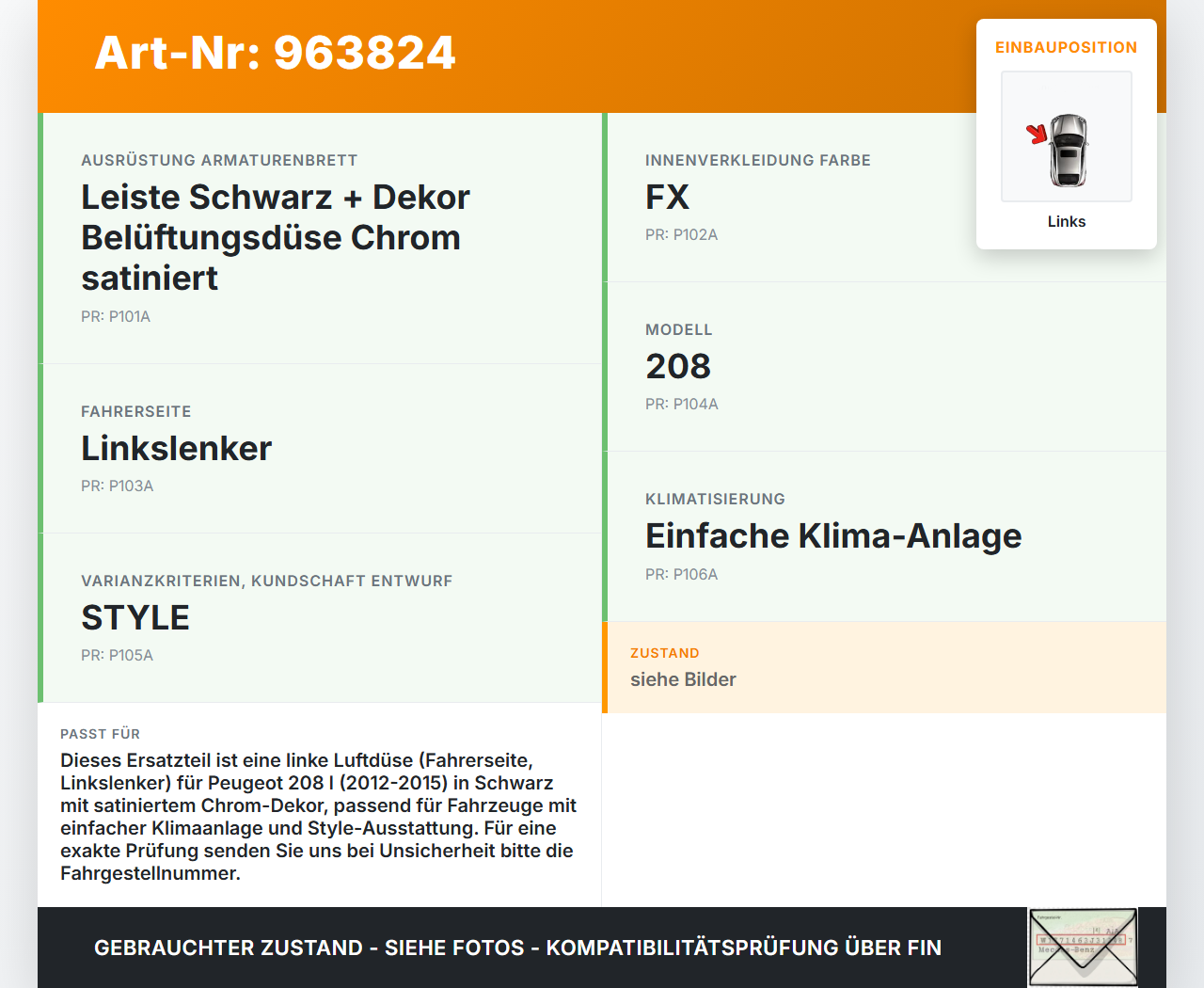This screenshot has width=1204, height=988.
Task: Click the PR code P101A label
Action: click(117, 316)
